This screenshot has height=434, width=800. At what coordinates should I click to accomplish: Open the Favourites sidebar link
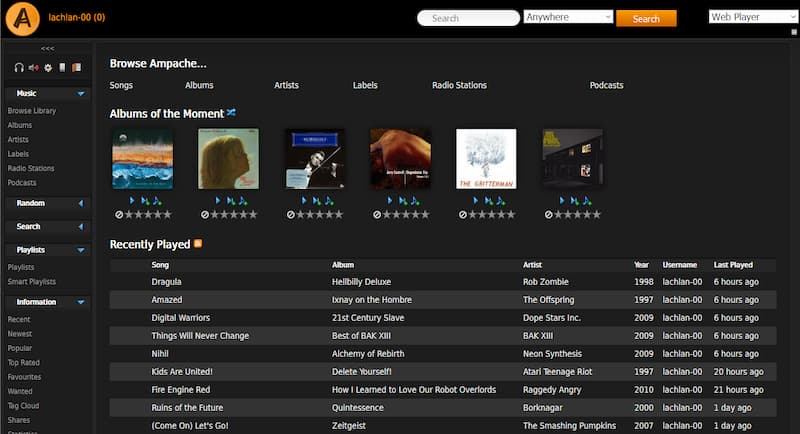[24, 377]
